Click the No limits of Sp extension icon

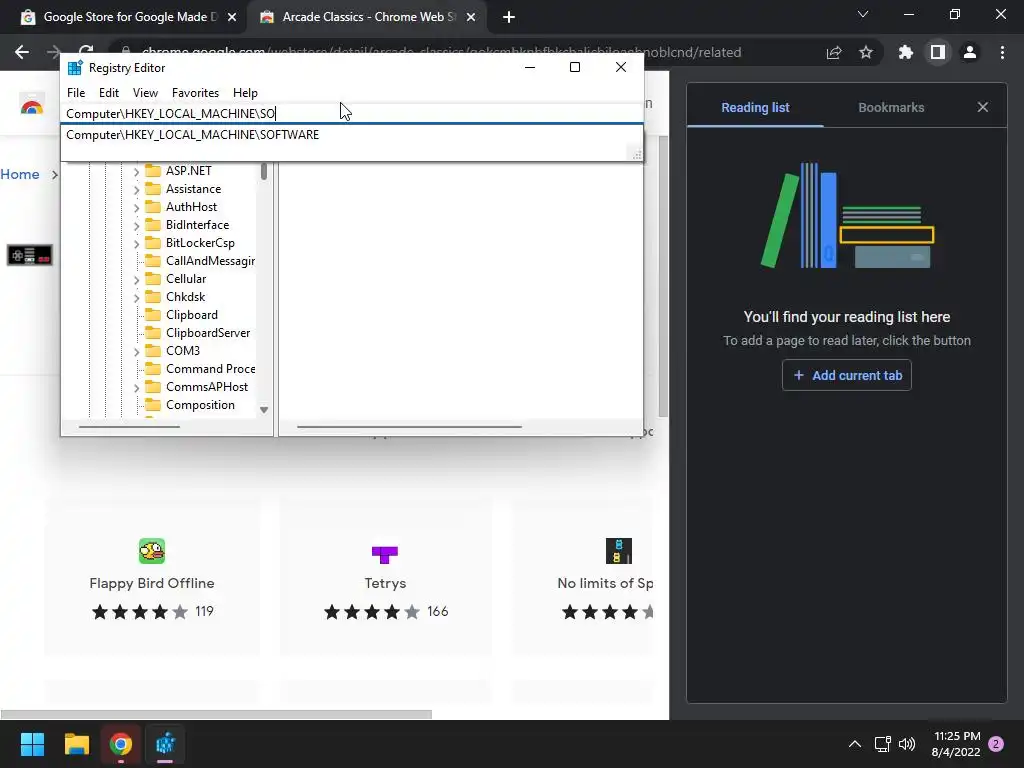pos(618,551)
